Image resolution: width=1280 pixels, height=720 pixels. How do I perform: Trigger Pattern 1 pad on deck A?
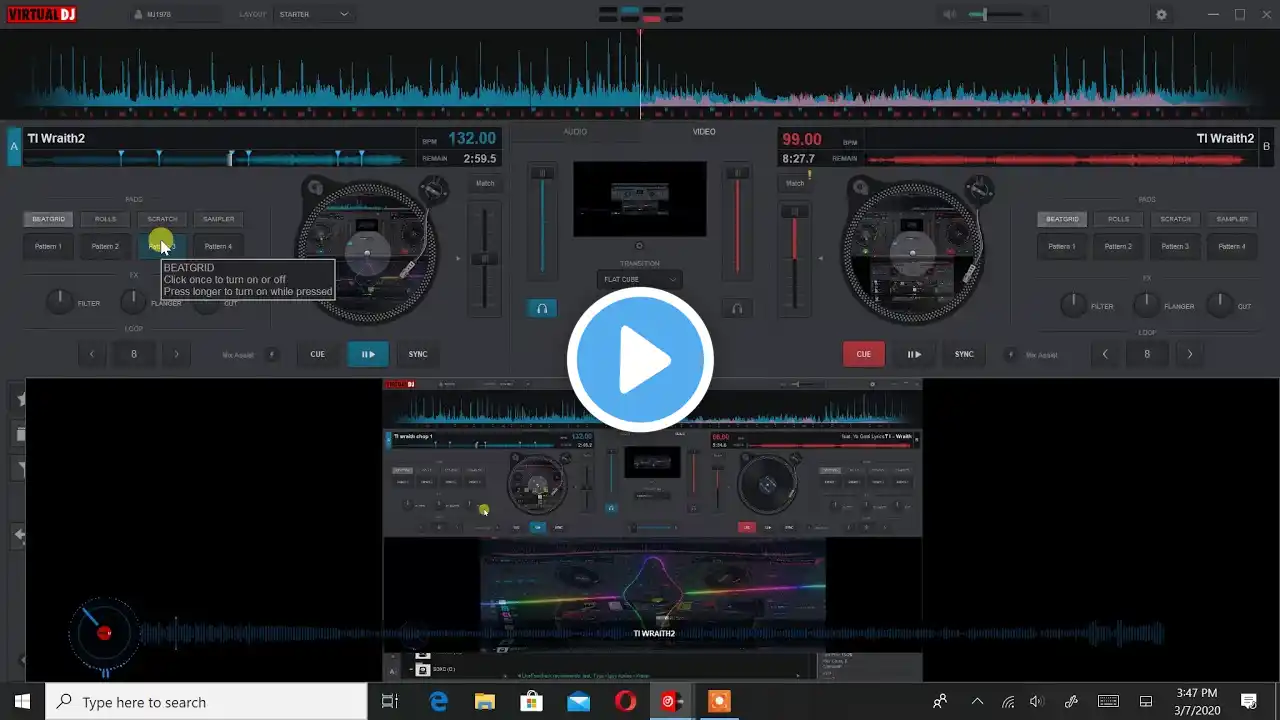(x=48, y=246)
